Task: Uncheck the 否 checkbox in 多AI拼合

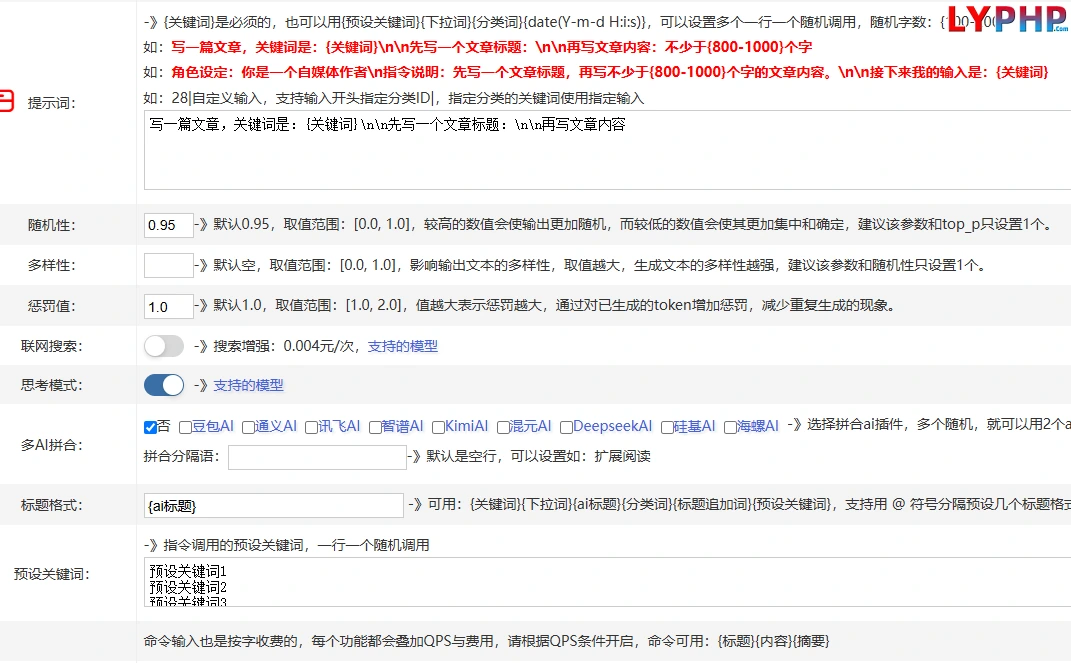Action: point(150,427)
